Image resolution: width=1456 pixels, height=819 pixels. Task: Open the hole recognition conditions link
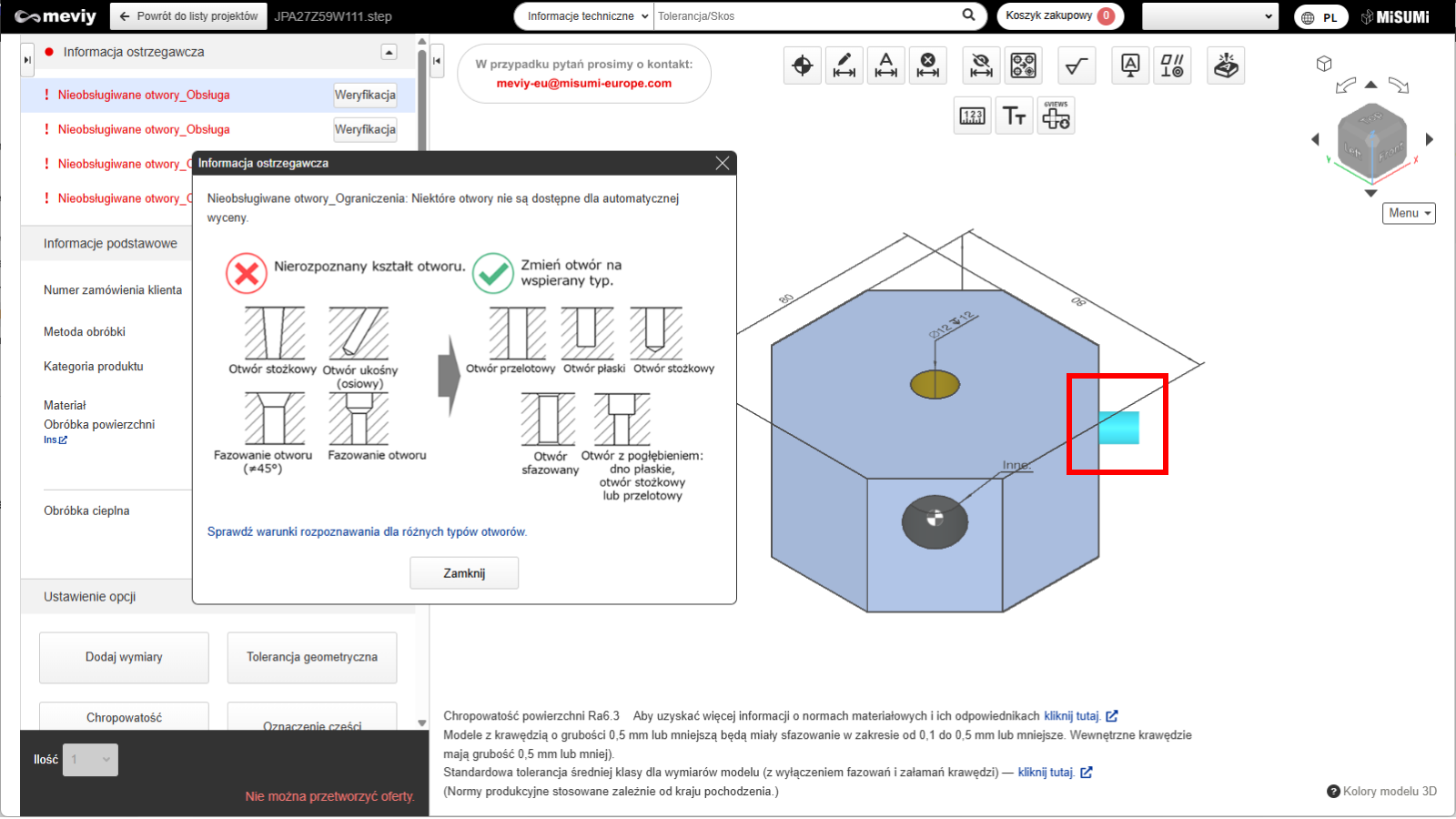(367, 531)
